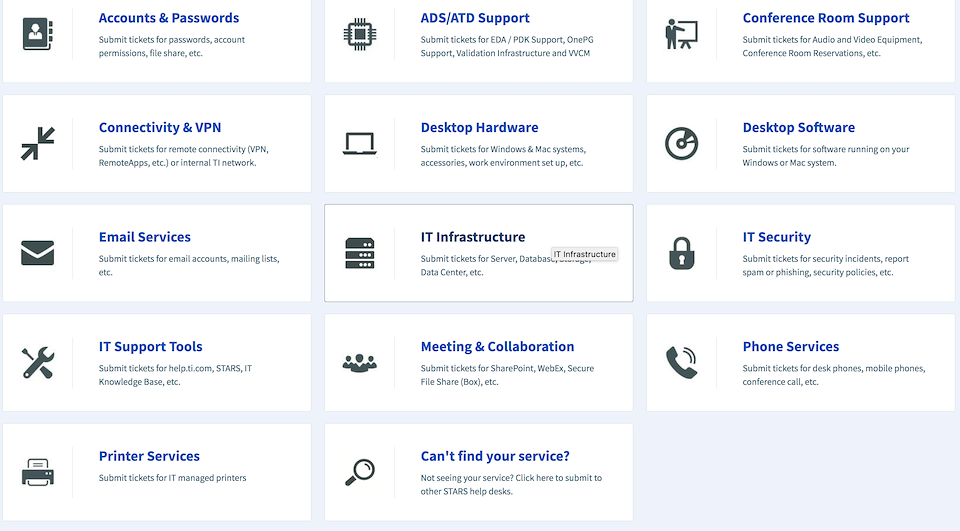960x531 pixels.
Task: Go to the Phone Services heading
Action: [790, 347]
